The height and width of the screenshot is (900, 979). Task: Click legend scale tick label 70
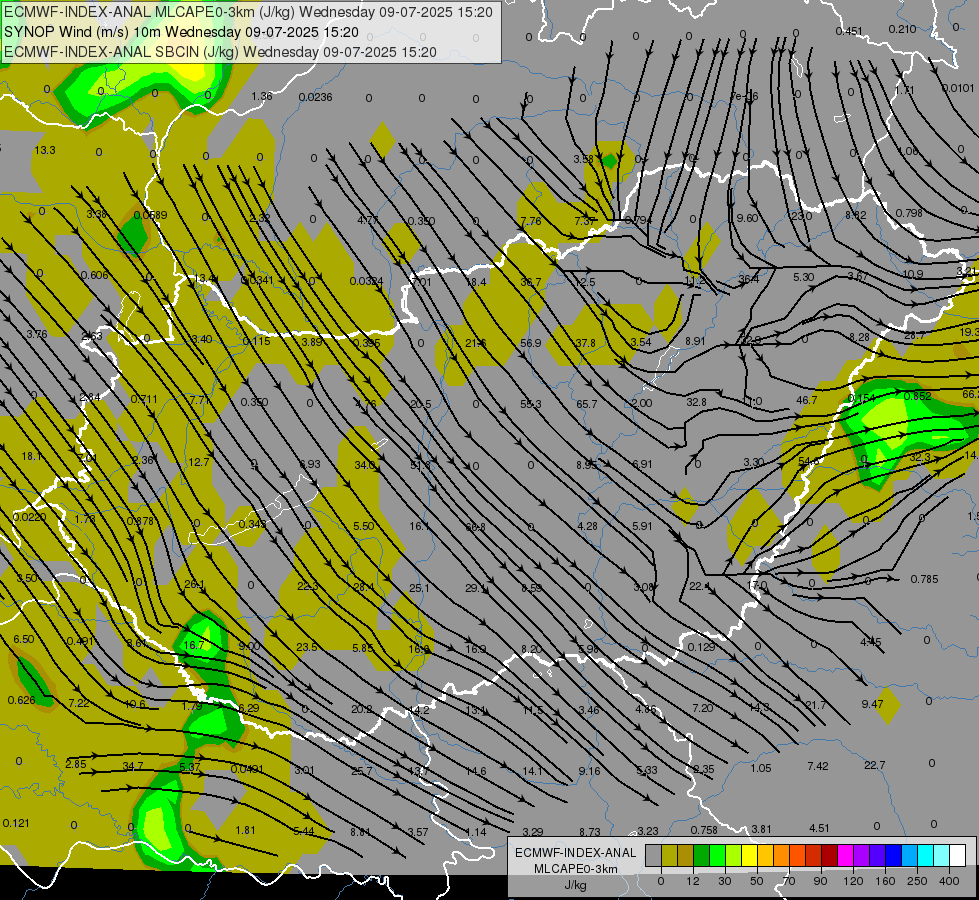(x=789, y=881)
